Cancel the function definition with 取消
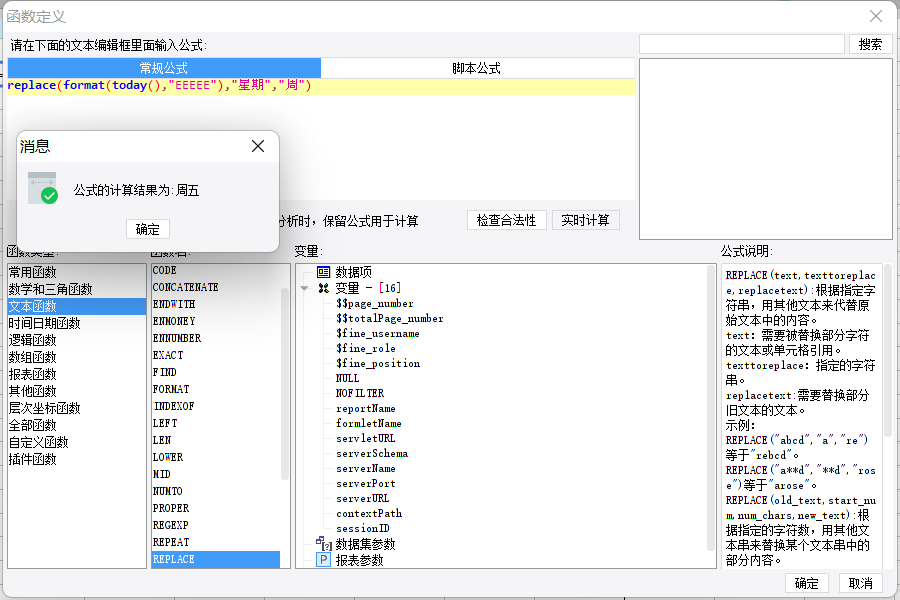The height and width of the screenshot is (600, 900). (x=860, y=583)
